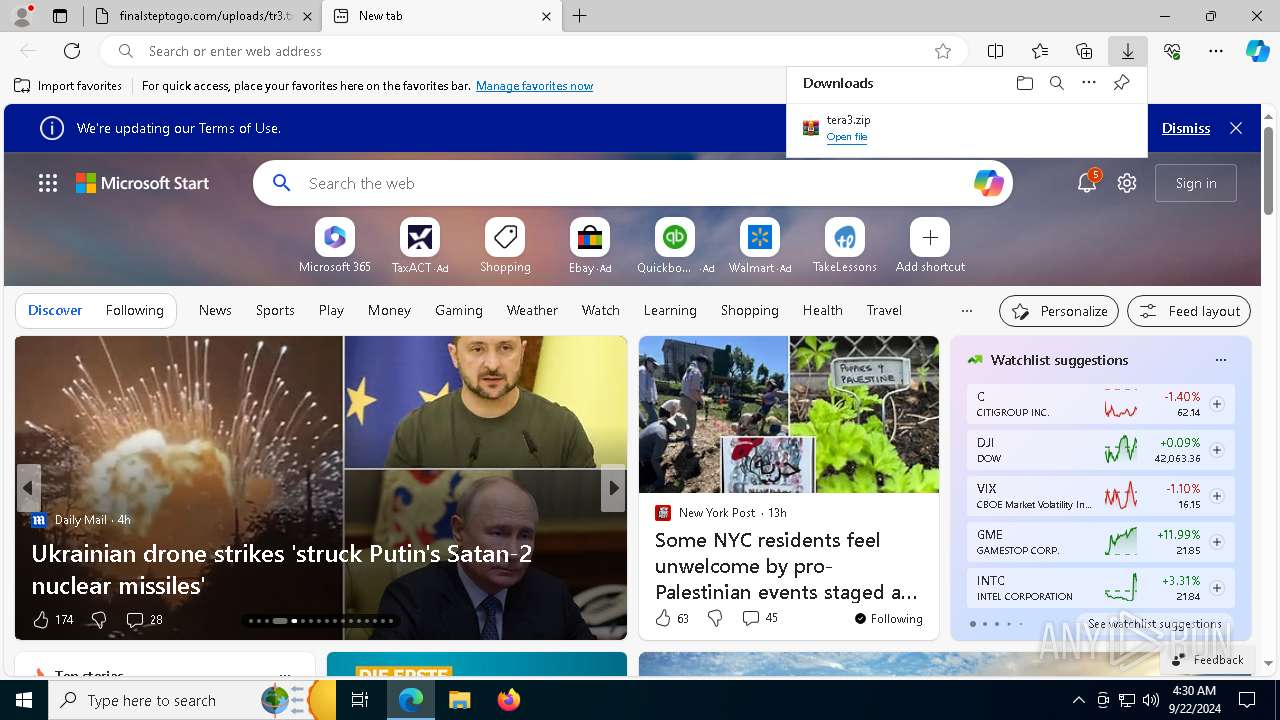The width and height of the screenshot is (1280, 720).
Task: Click the Personalize button
Action: coord(1059,311)
